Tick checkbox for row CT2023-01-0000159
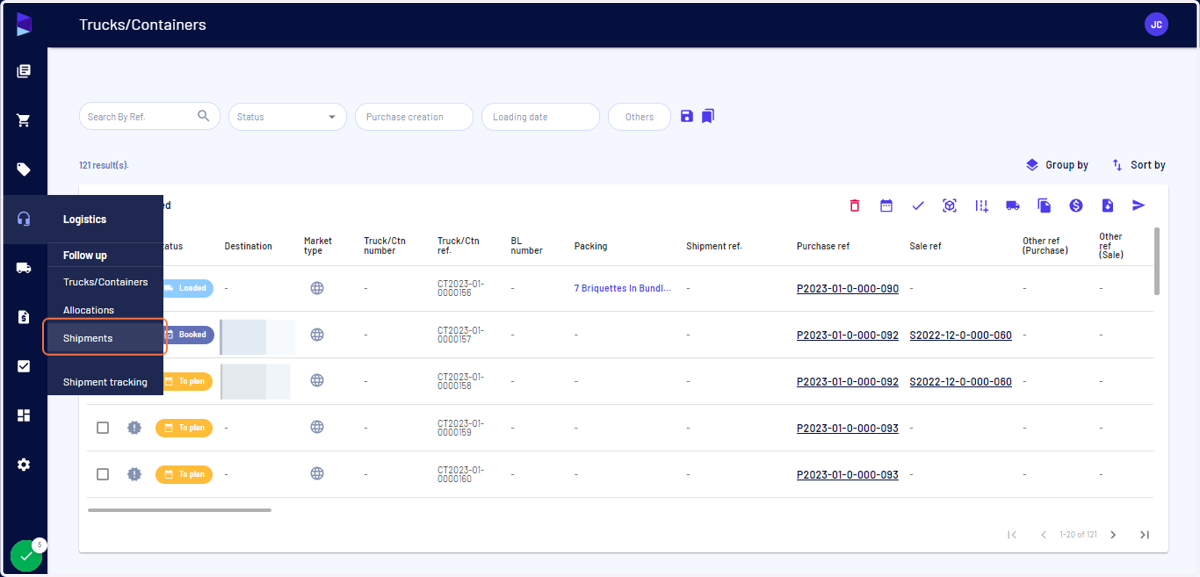The height and width of the screenshot is (577, 1200). click(x=103, y=428)
